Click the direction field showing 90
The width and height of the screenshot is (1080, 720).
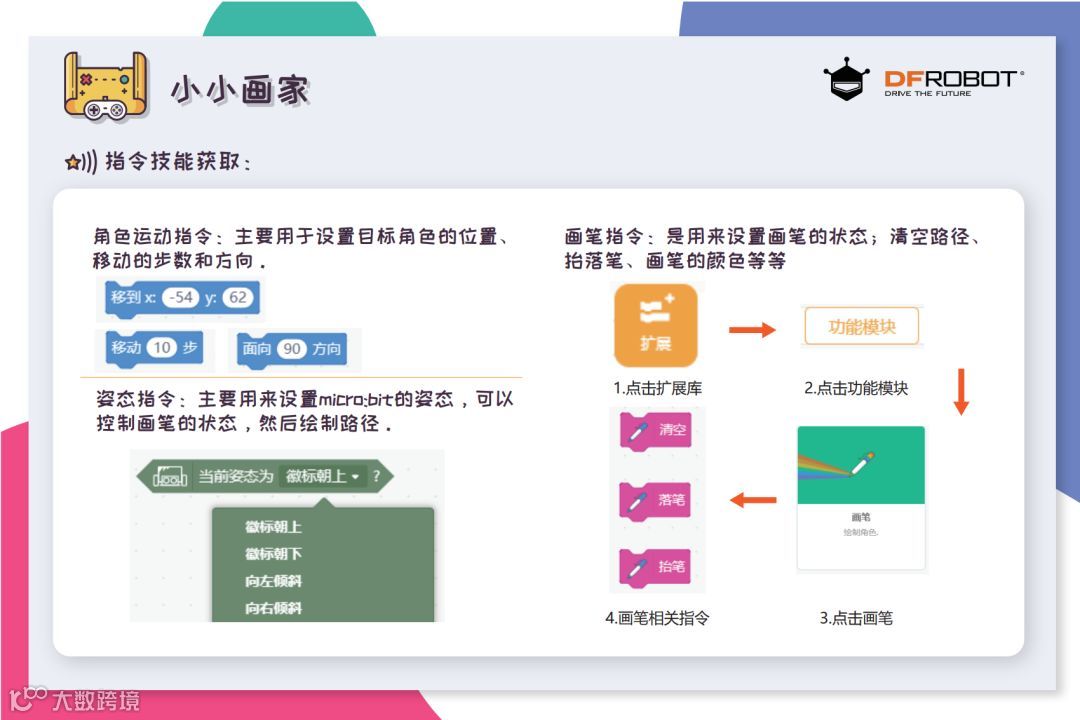click(291, 349)
